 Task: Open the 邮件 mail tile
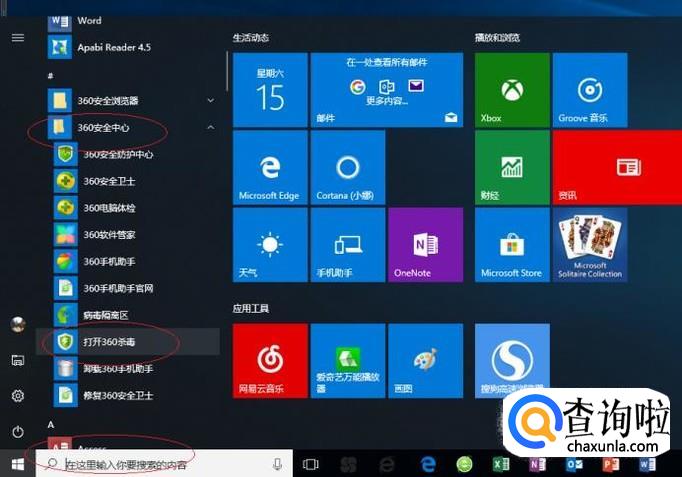point(387,90)
